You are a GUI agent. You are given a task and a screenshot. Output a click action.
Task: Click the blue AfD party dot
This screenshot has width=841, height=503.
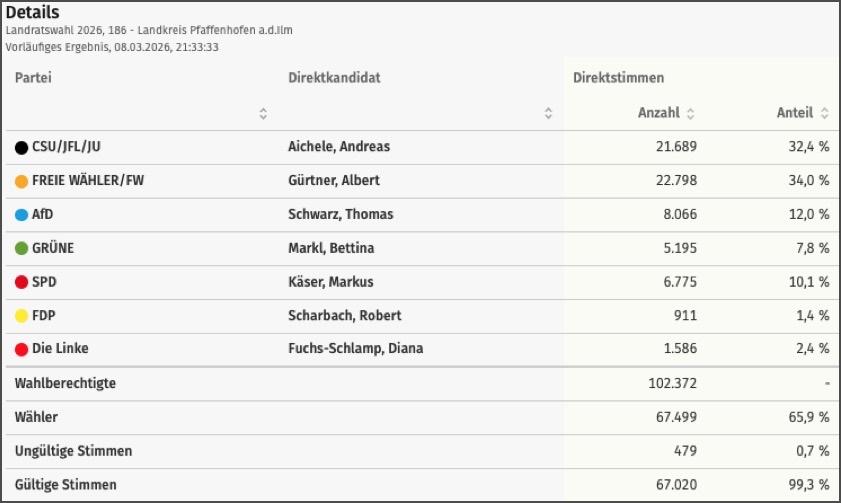coord(21,215)
